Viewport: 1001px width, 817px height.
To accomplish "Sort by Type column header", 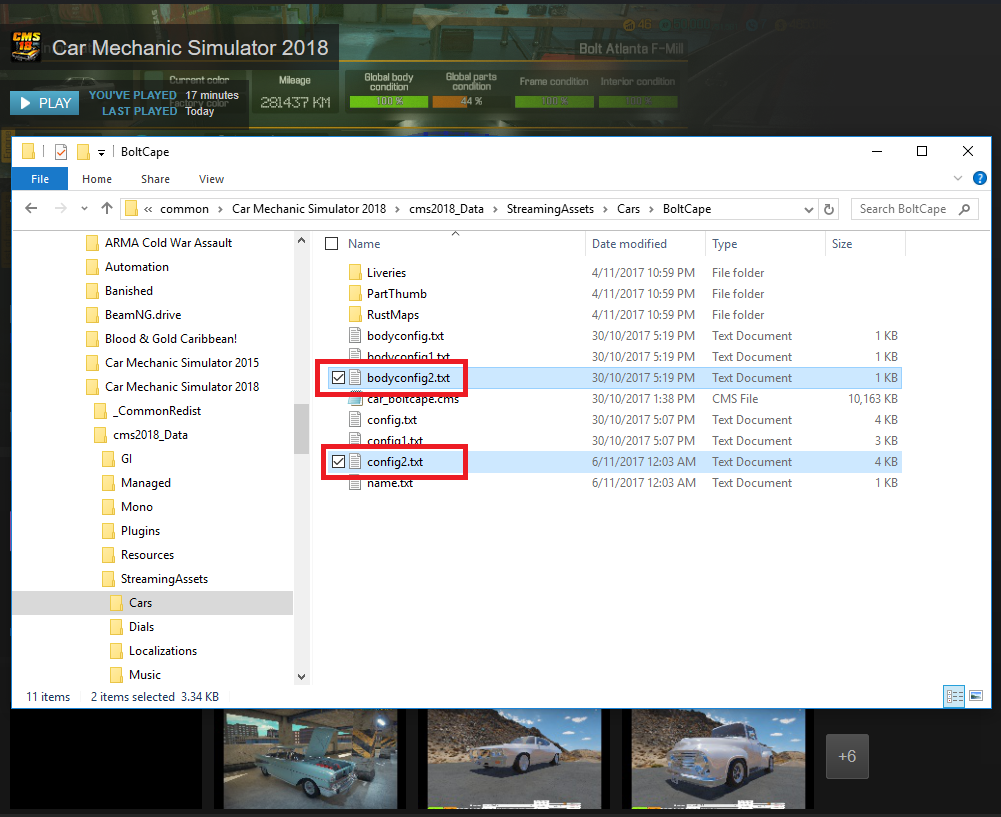I will coord(725,244).
